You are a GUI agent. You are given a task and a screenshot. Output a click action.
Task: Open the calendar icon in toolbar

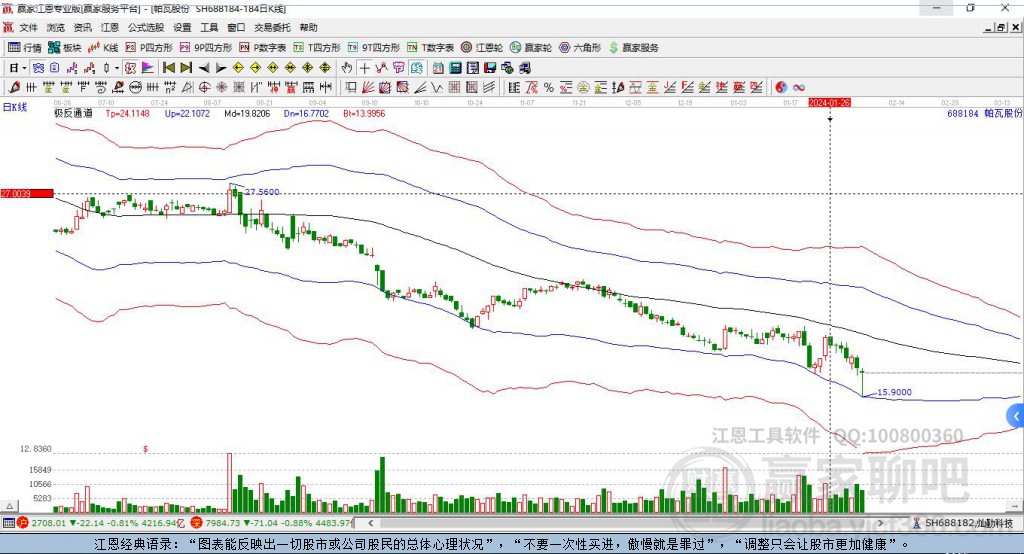(438, 68)
